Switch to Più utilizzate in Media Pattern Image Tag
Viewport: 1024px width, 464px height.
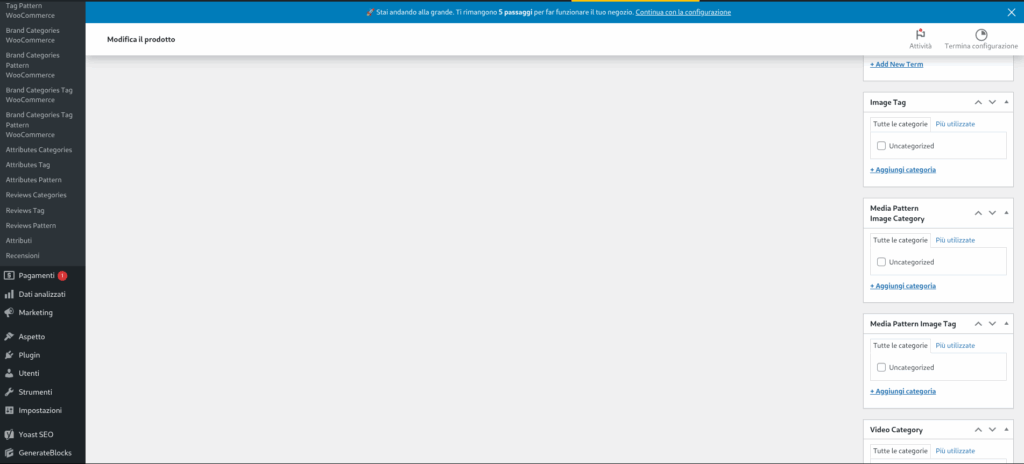955,346
